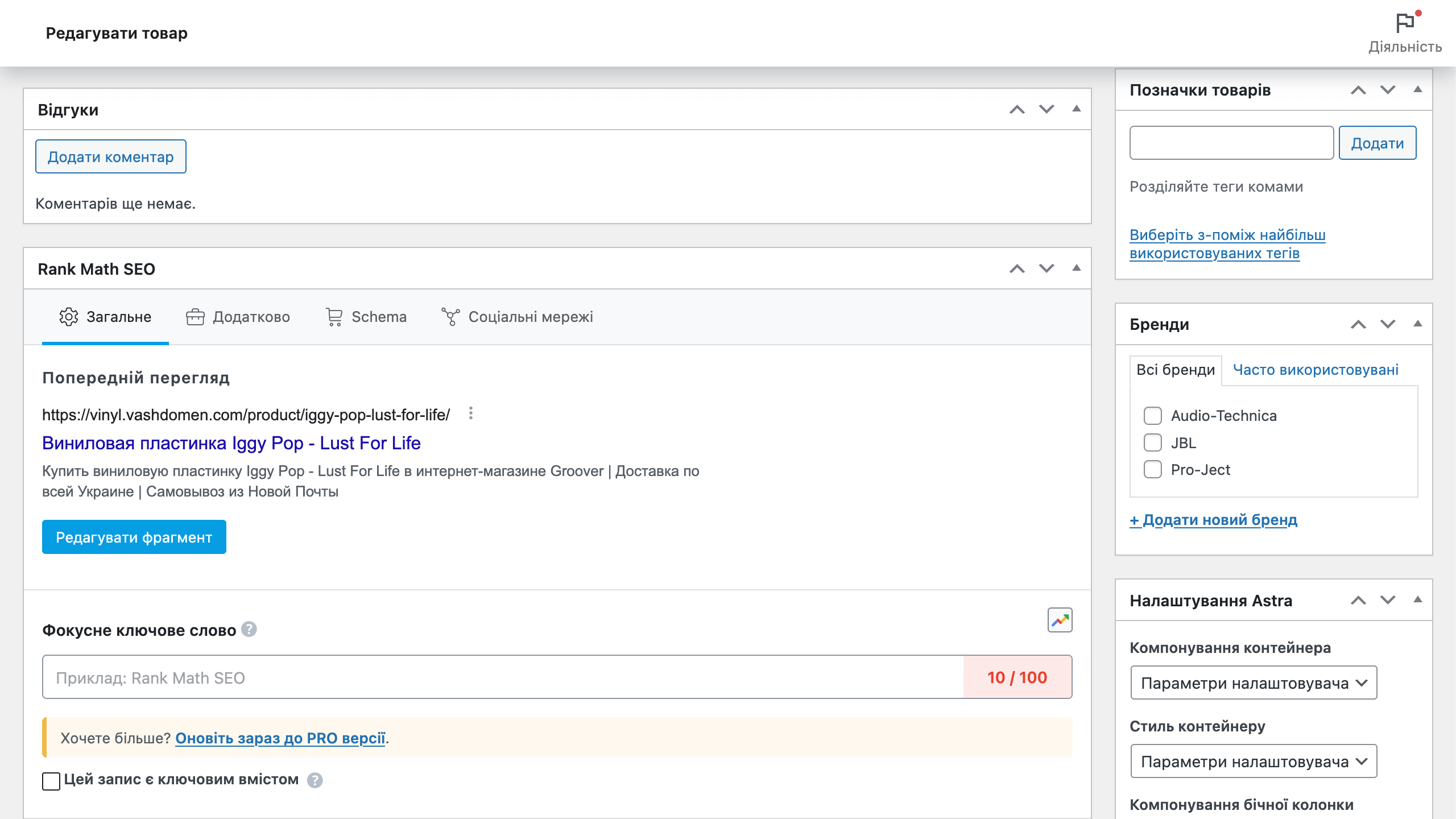The width and height of the screenshot is (1456, 819).
Task: Move Позначки товарів panel down
Action: 1388,90
